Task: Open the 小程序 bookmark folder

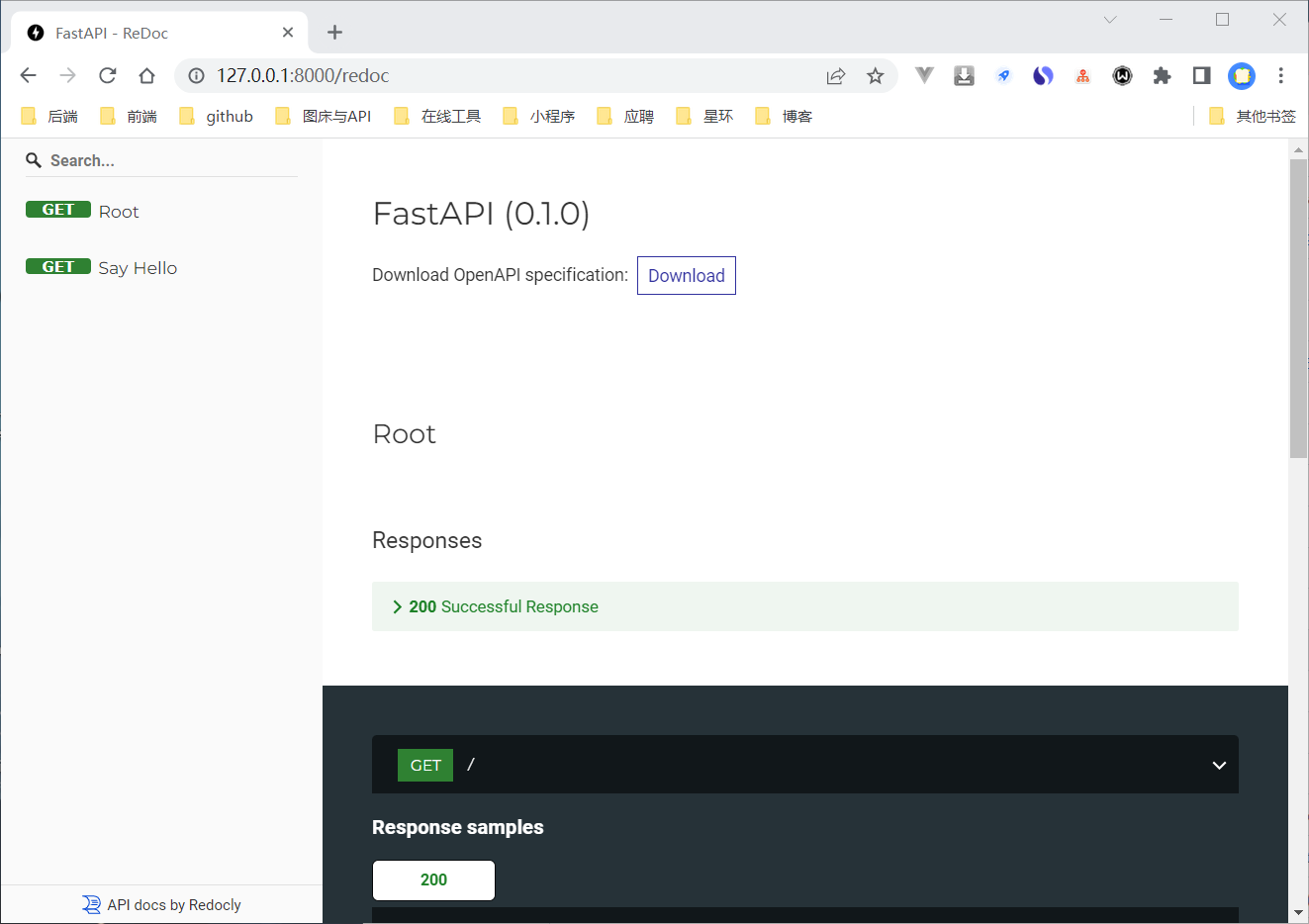Action: (539, 116)
